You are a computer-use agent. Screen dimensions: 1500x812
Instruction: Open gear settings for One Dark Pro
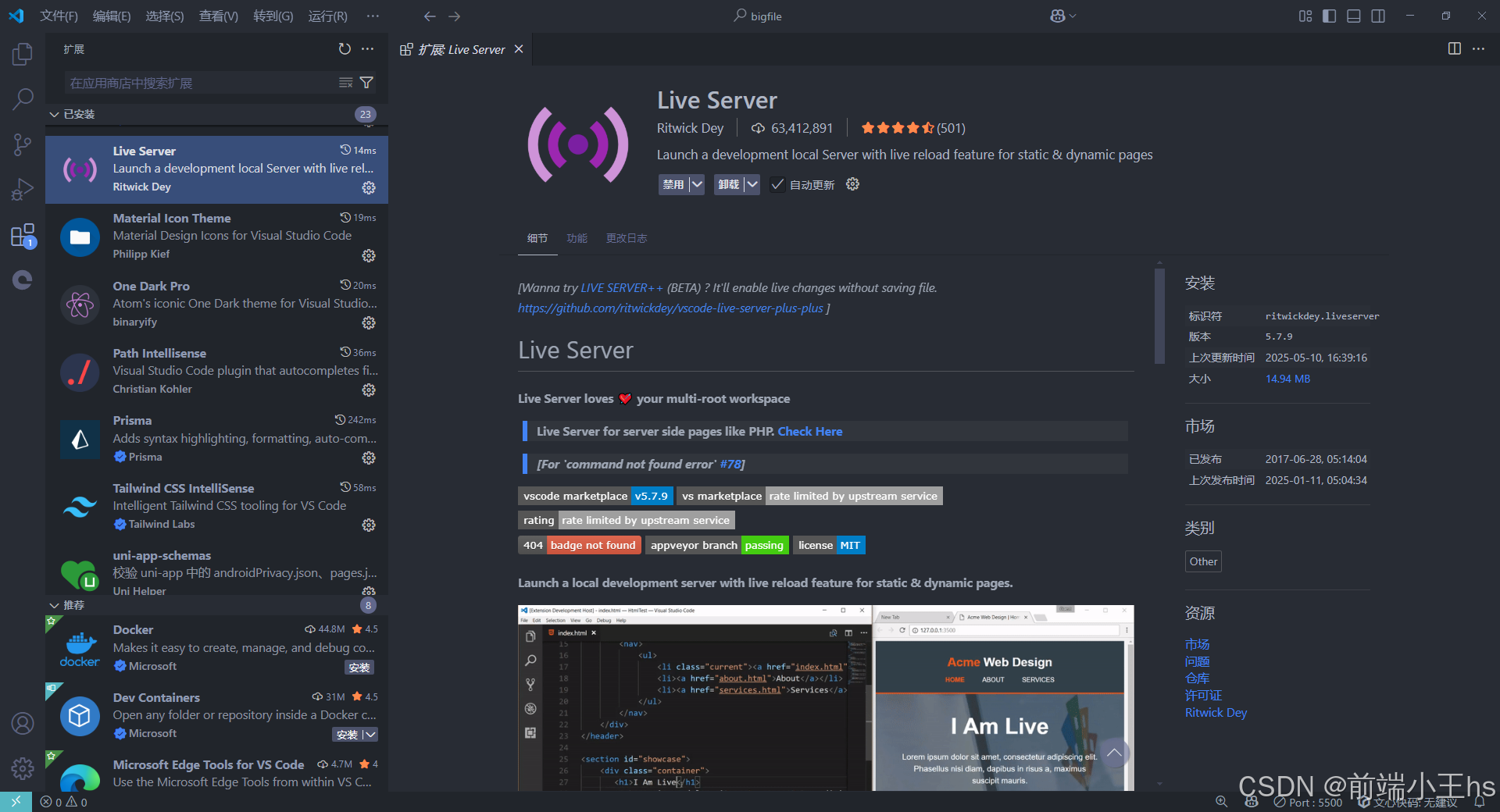pyautogui.click(x=369, y=322)
